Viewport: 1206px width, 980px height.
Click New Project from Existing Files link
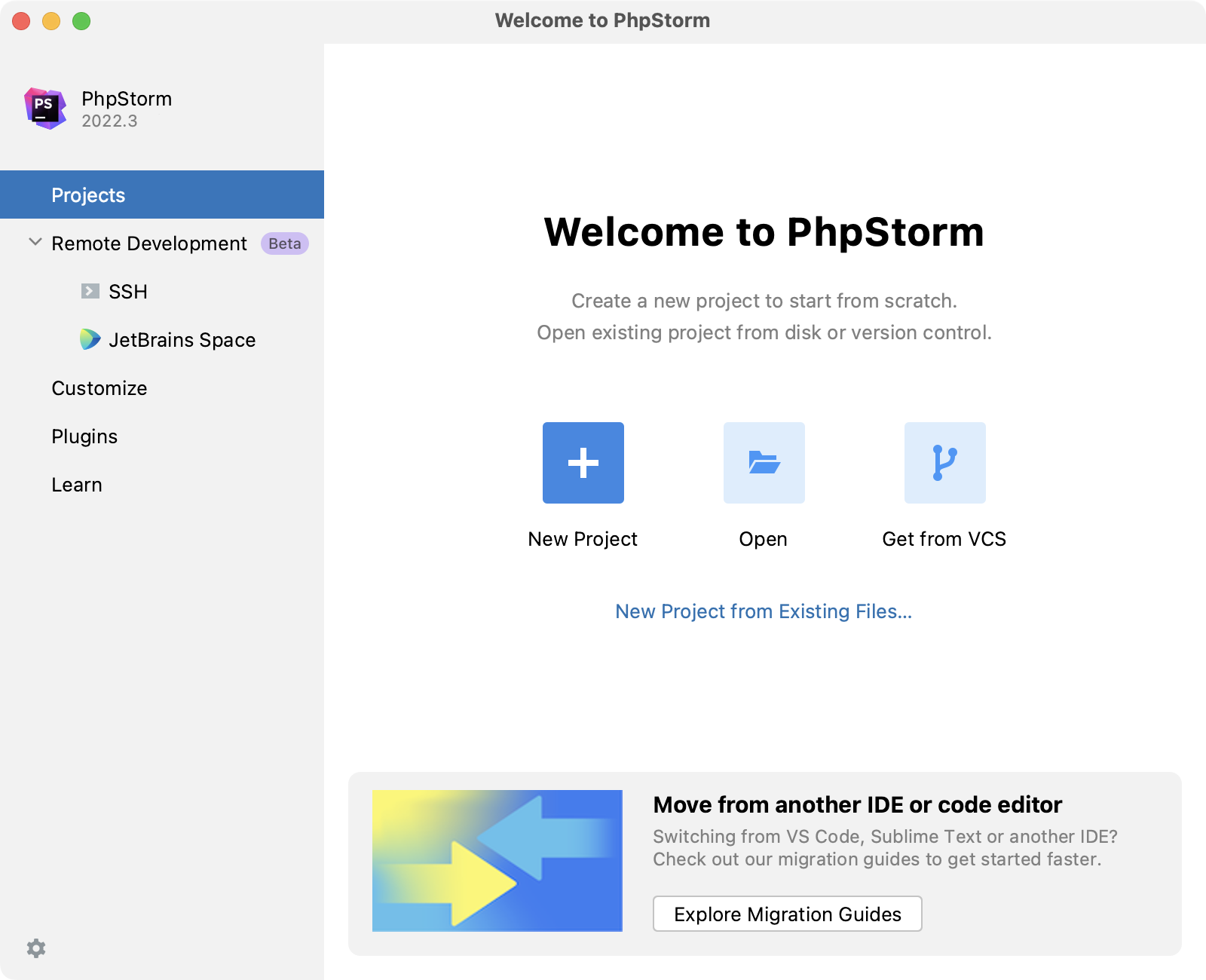764,611
